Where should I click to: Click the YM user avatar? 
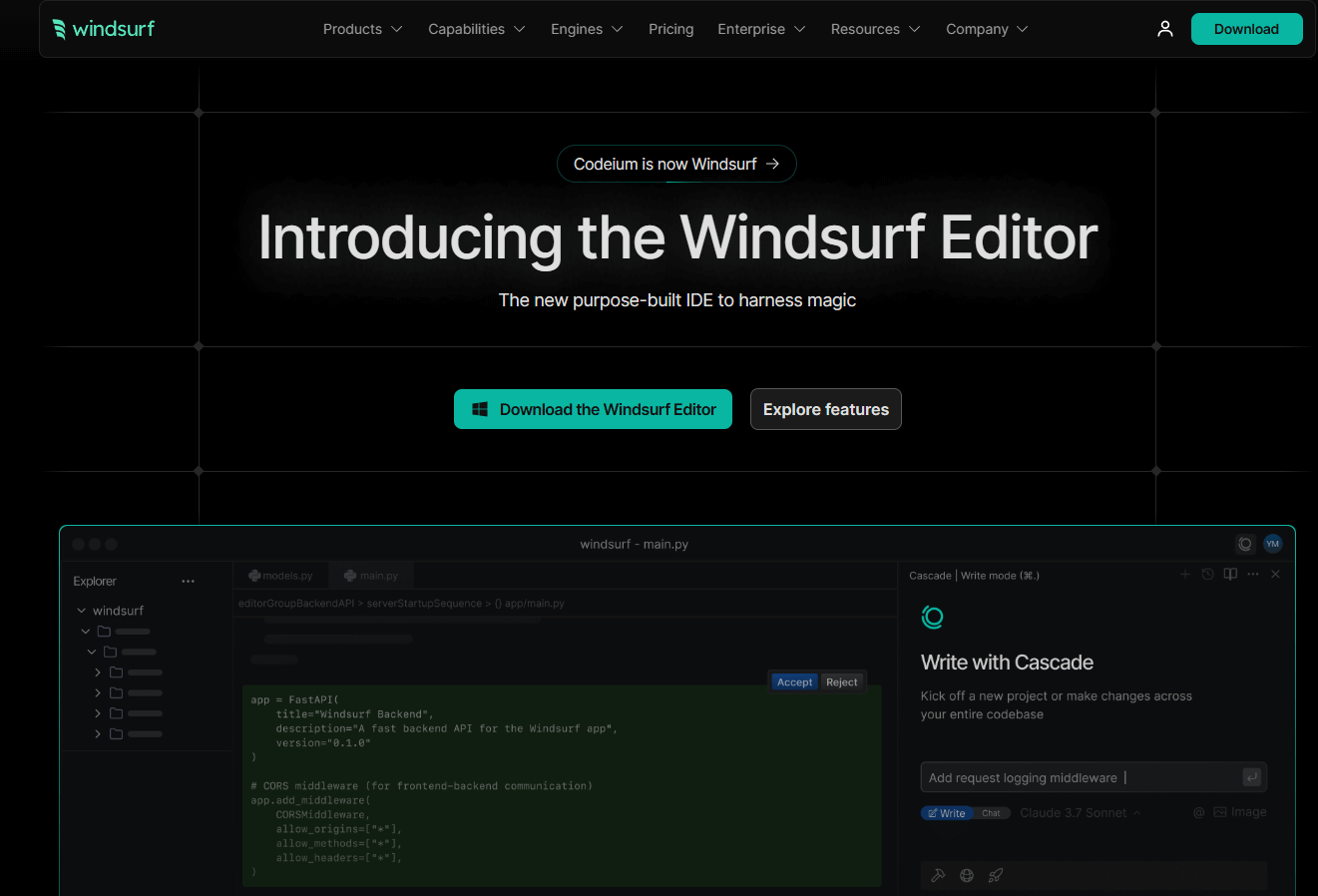click(x=1272, y=544)
